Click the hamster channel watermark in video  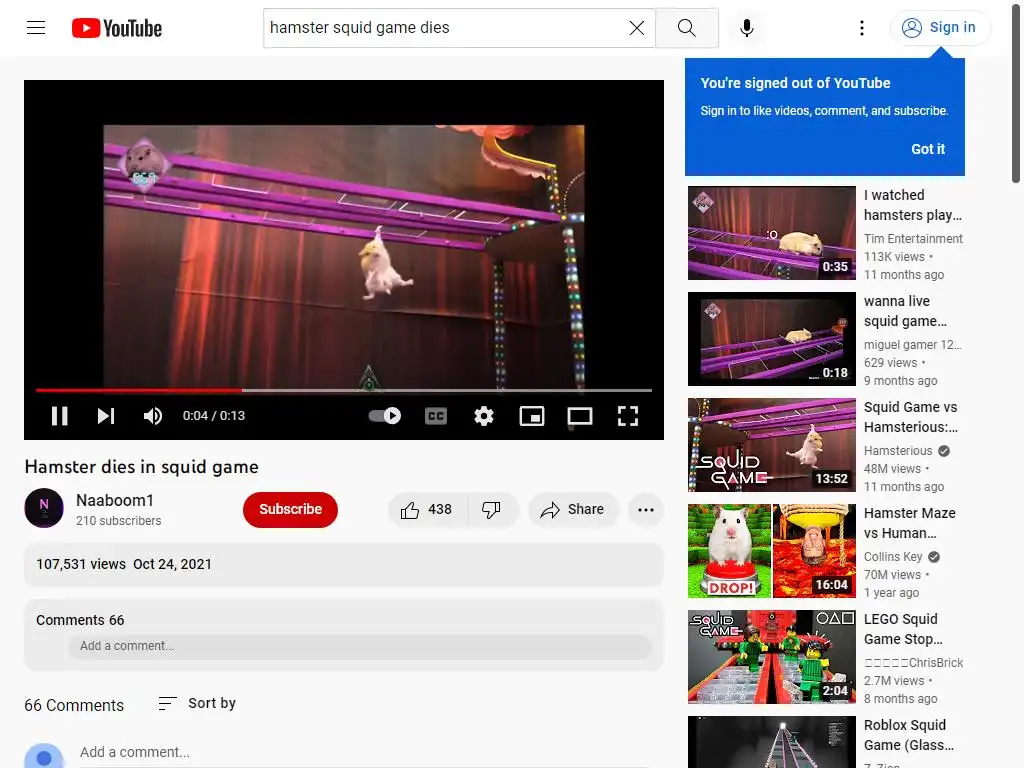pos(143,164)
